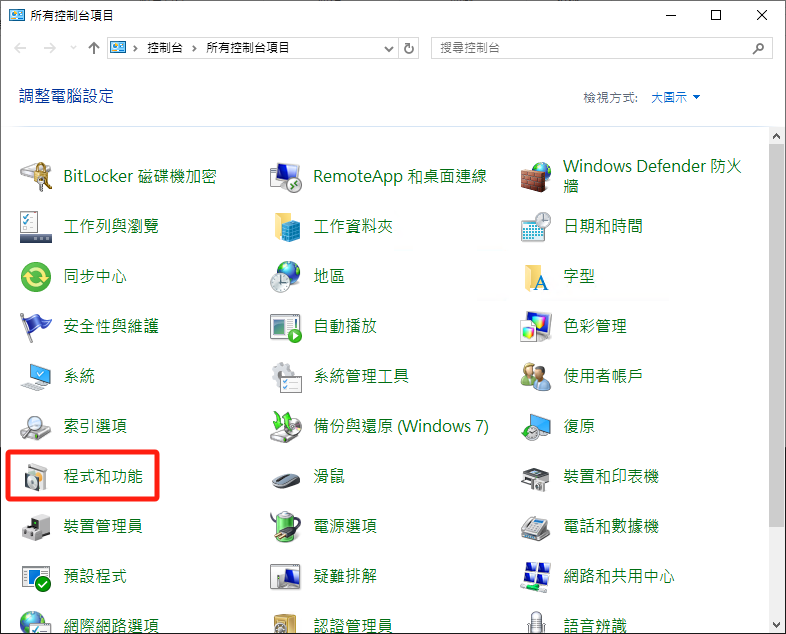Open 裝置和印表機 printer icon
This screenshot has height=634, width=786.
(535, 479)
